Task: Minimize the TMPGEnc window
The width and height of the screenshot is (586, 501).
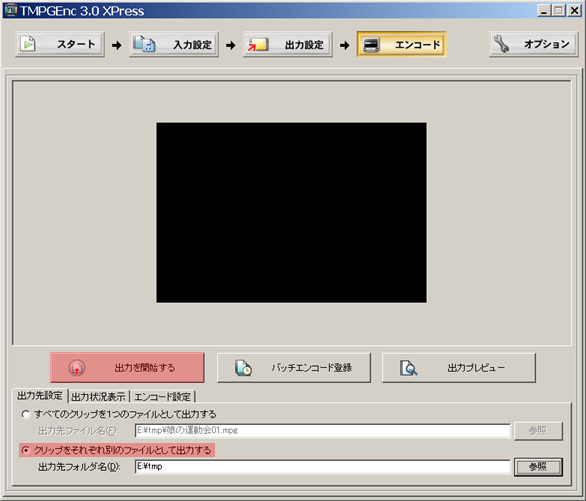Action: (x=544, y=10)
